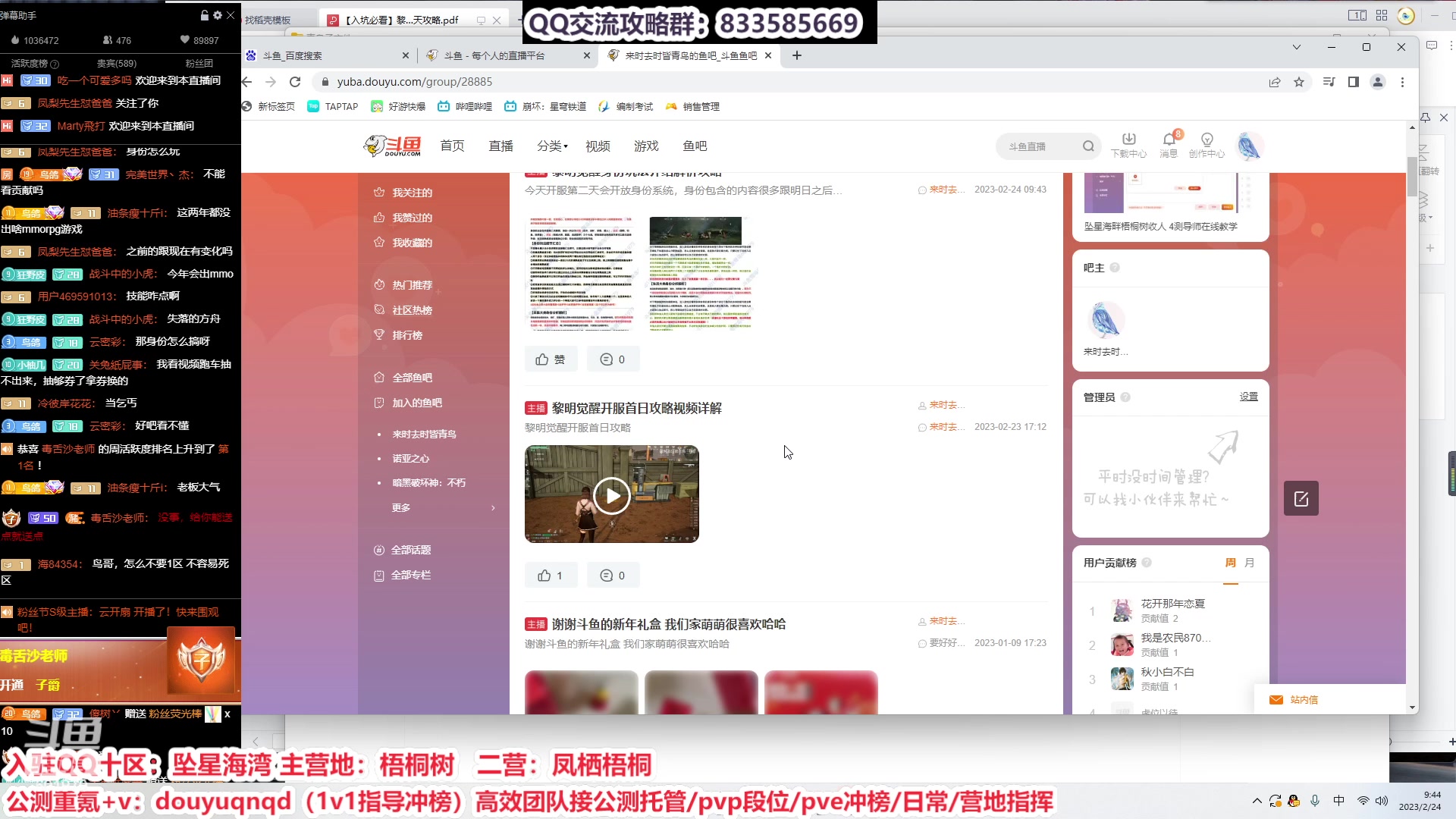Viewport: 1456px width, 819px height.
Task: Open comments under the identity system post
Action: click(613, 359)
